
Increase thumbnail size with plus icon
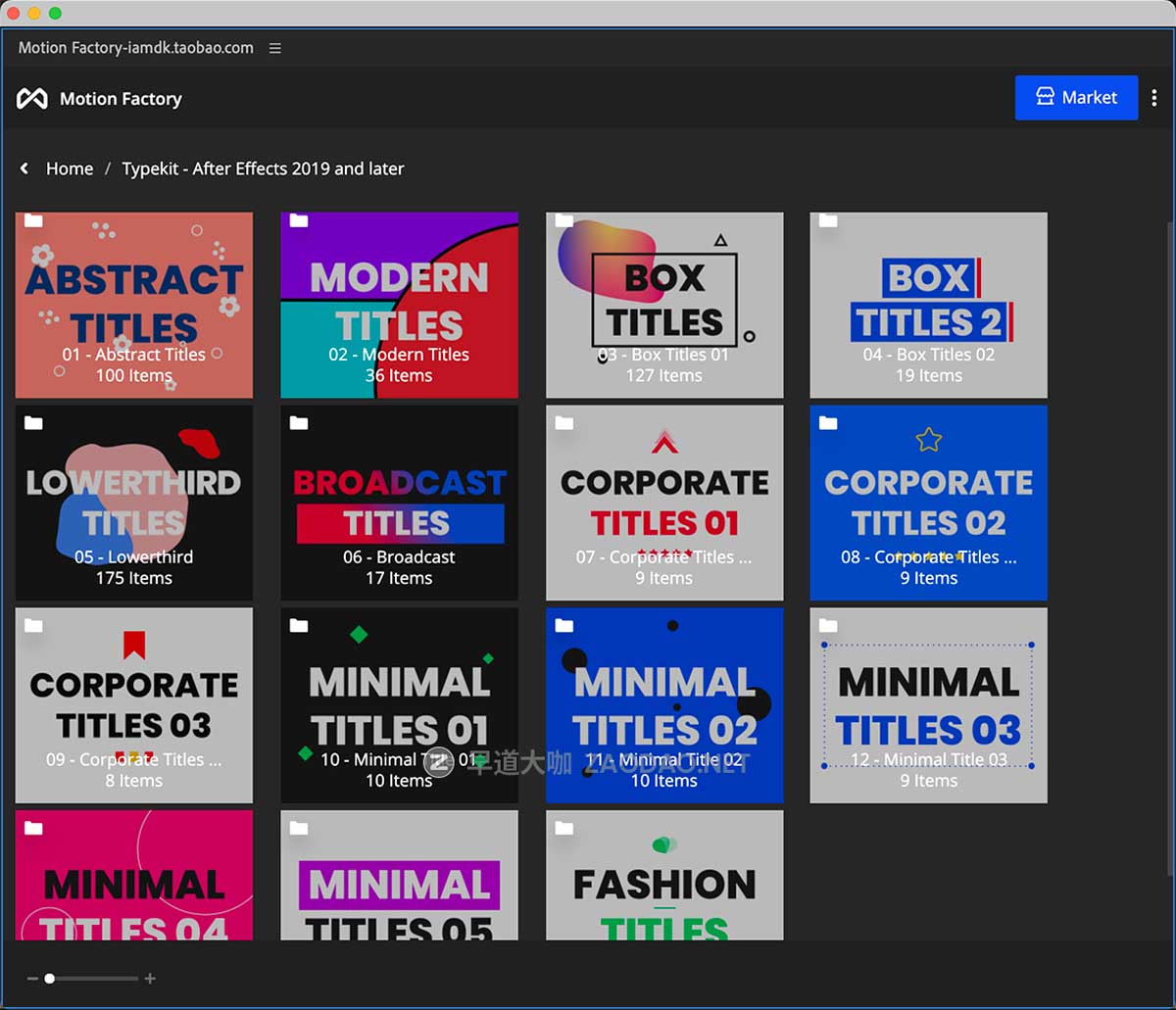(150, 979)
